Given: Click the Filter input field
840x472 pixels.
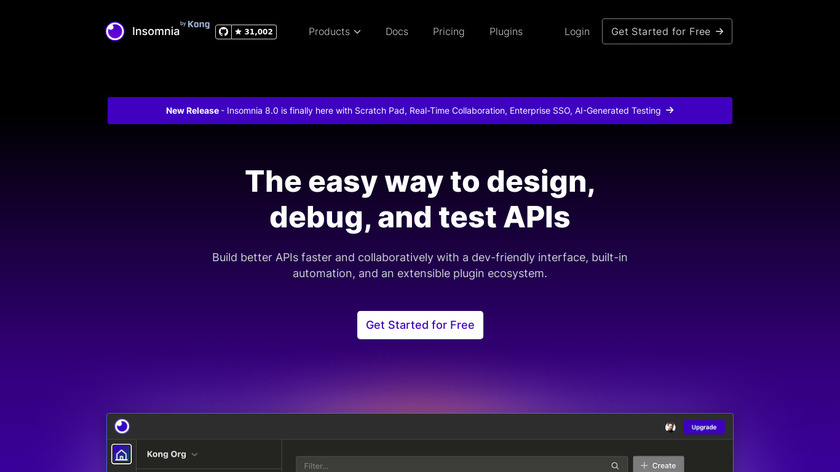Looking at the screenshot, I should pyautogui.click(x=461, y=464).
